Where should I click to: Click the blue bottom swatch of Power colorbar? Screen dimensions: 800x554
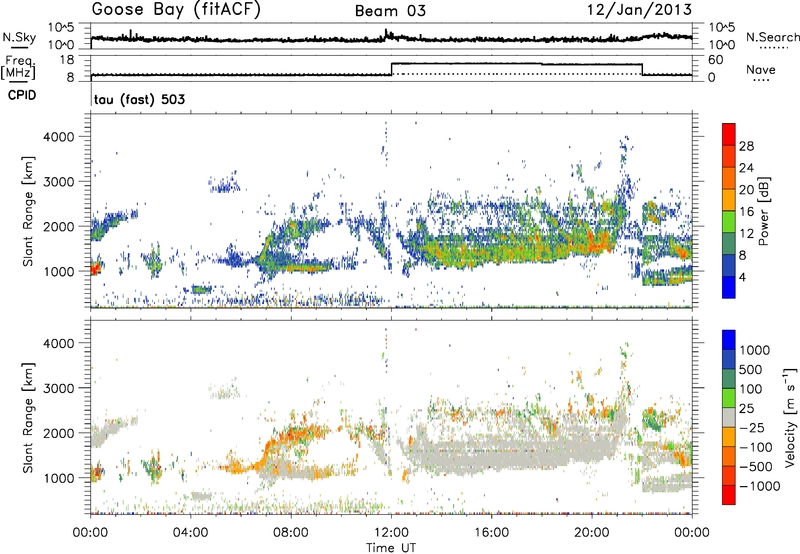click(x=729, y=287)
